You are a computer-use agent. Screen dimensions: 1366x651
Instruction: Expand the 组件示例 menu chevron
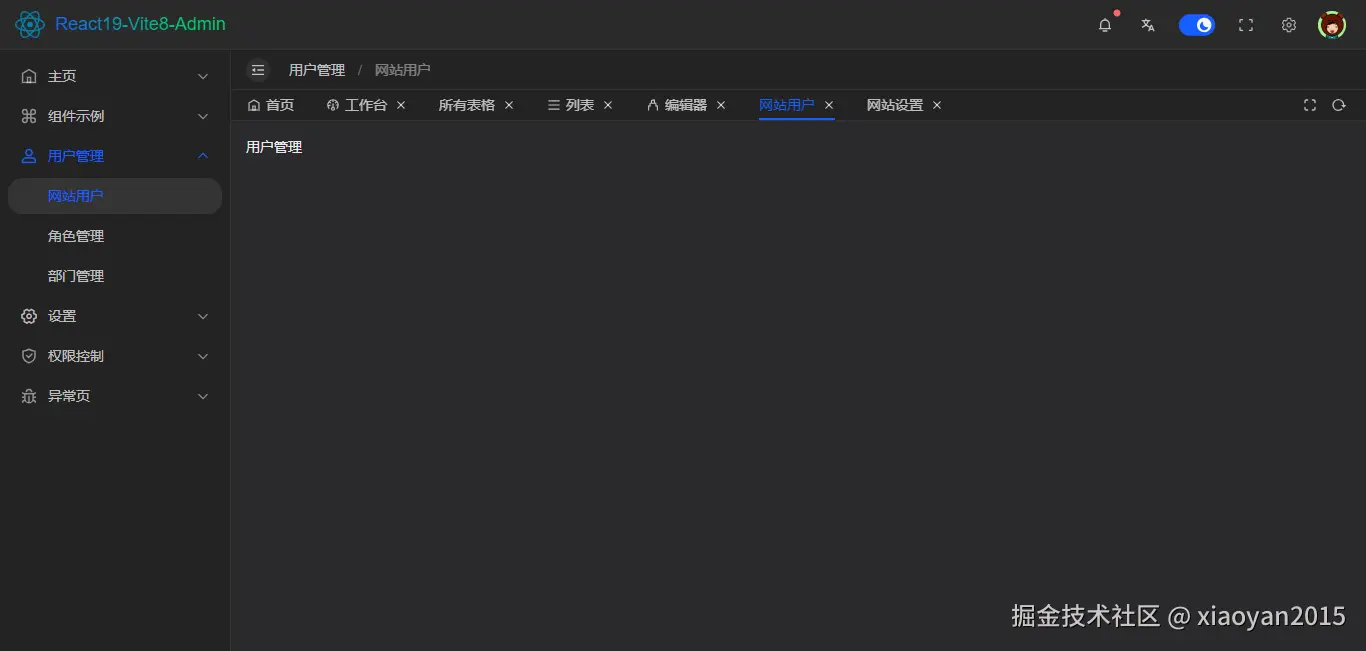[203, 116]
